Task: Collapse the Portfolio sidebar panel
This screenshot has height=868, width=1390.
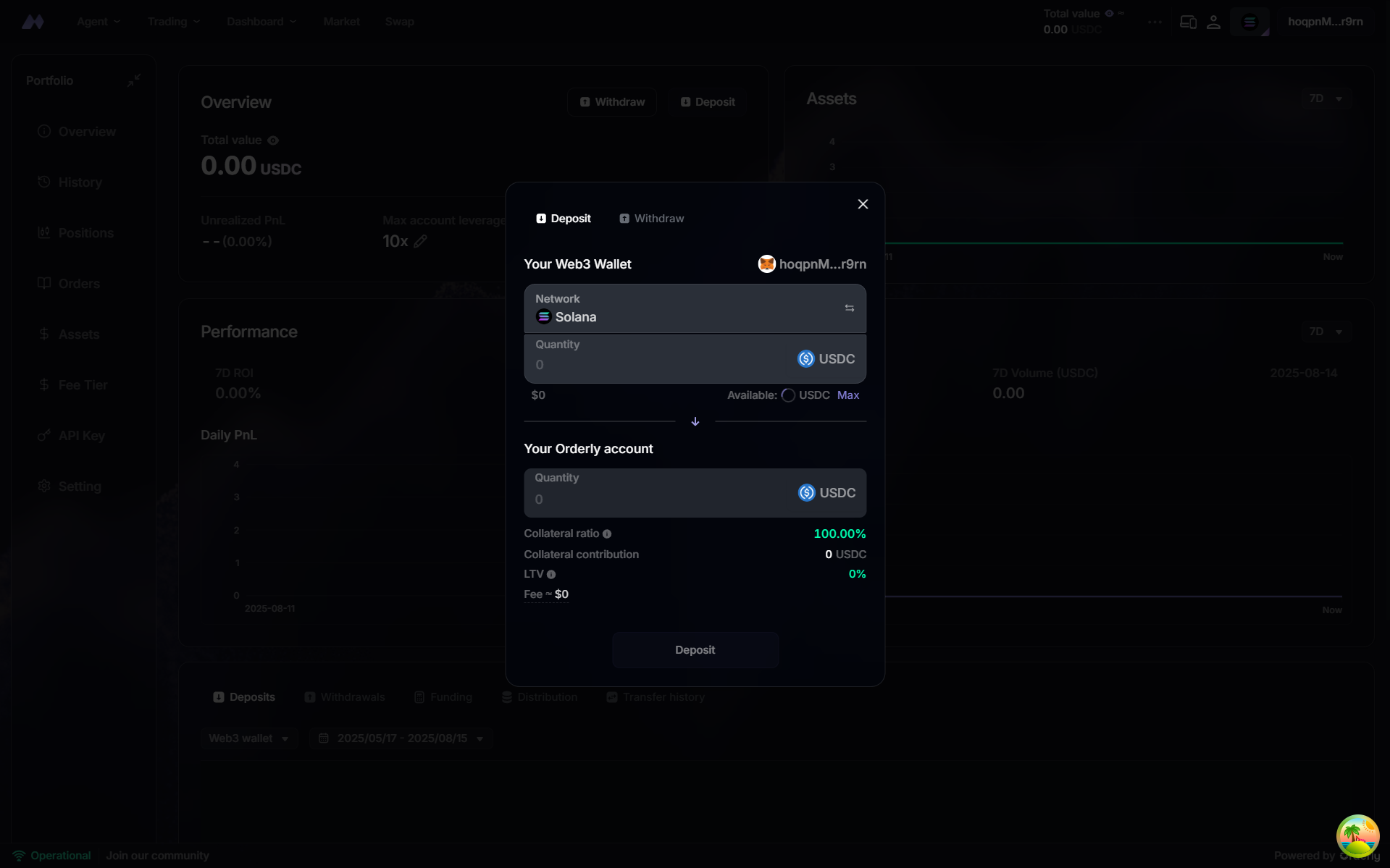Action: tap(134, 80)
